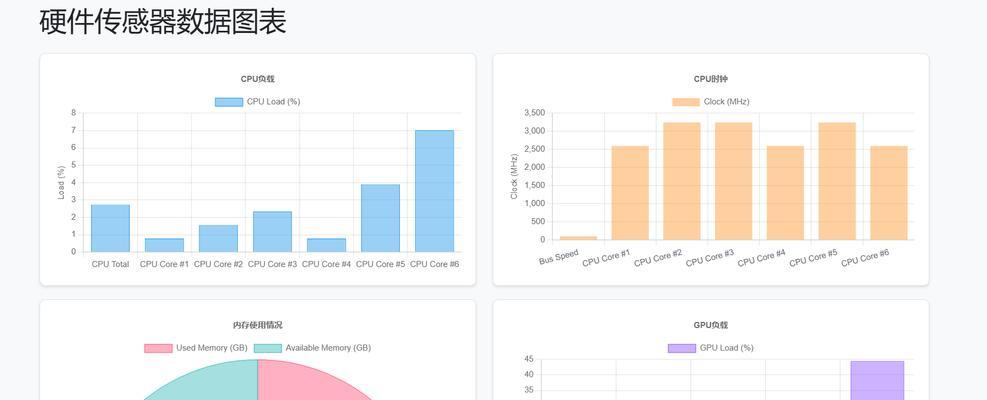Click the CPU Core #5 load bar
The image size is (987, 400).
[380, 219]
